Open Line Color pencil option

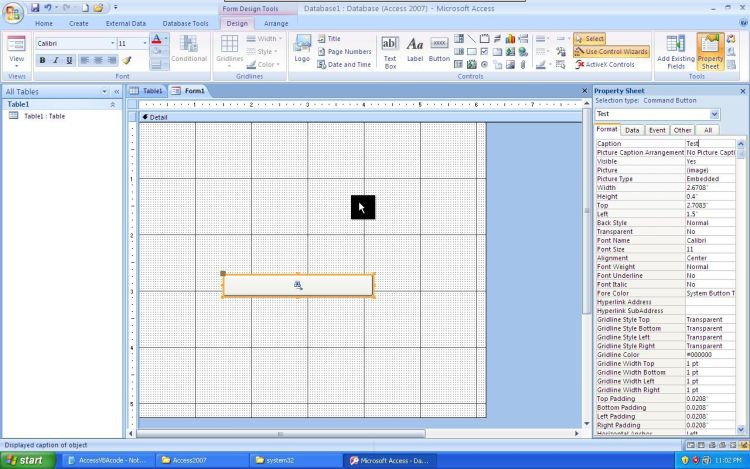click(x=543, y=64)
